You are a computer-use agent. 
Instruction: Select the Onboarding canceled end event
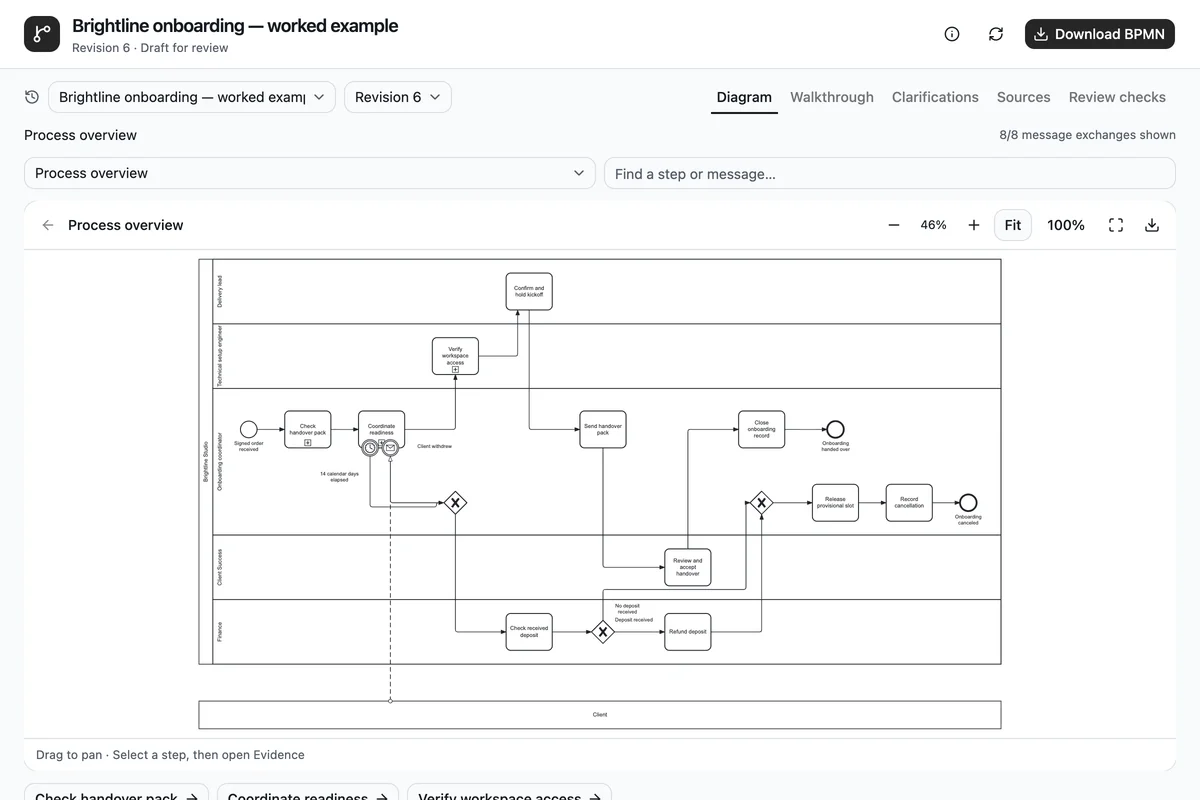point(968,503)
